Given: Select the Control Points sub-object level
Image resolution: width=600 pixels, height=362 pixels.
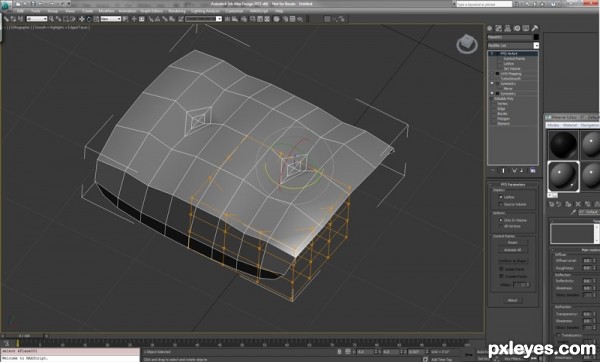Looking at the screenshot, I should (514, 59).
